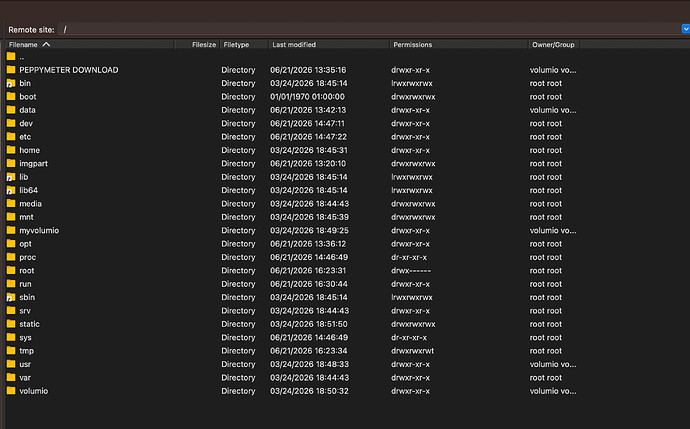Click 'Directory' filetype in opt row
Screen dimensions: 690x429
pyautogui.click(x=238, y=244)
